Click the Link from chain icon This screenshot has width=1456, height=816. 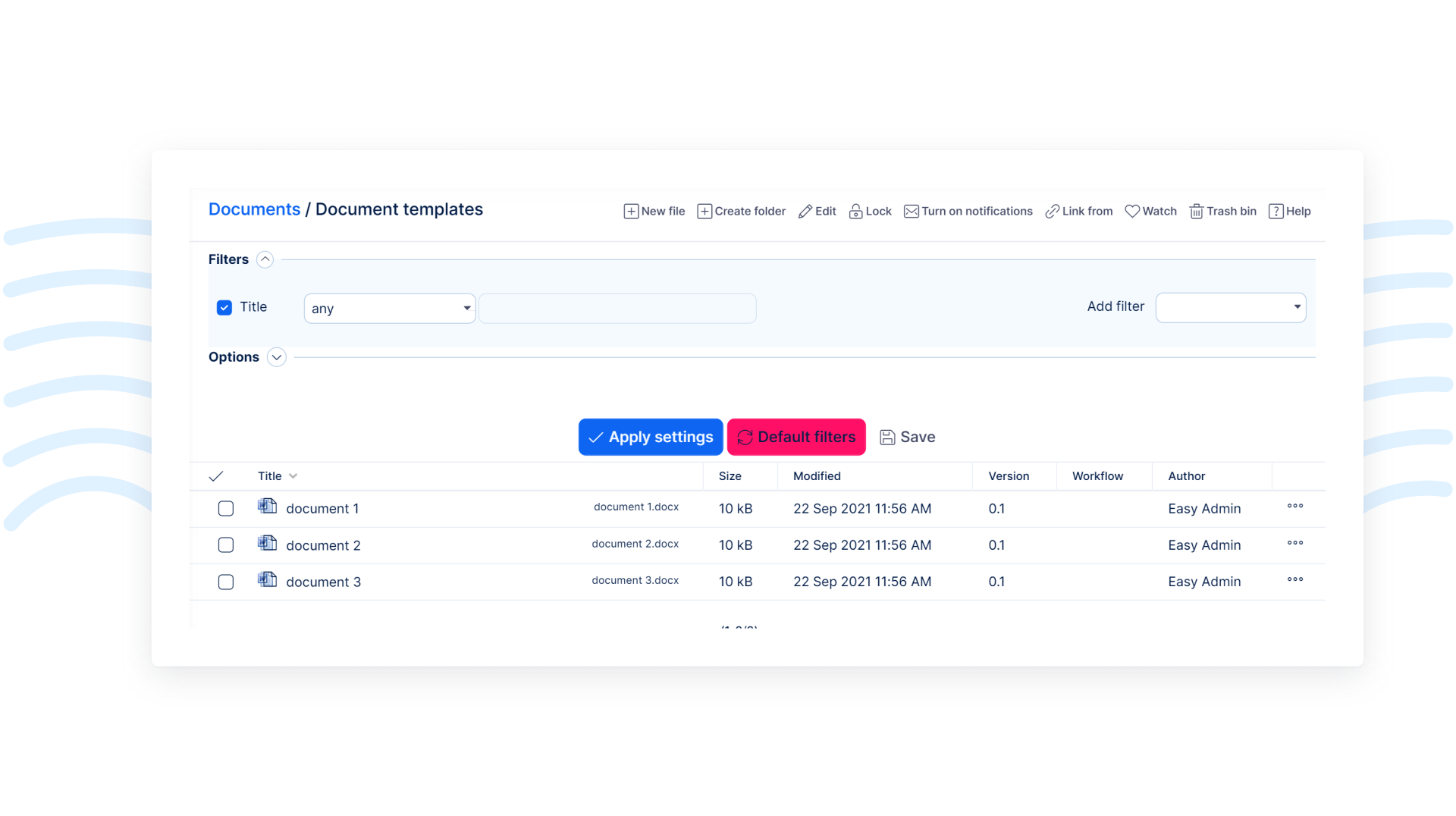pos(1052,212)
